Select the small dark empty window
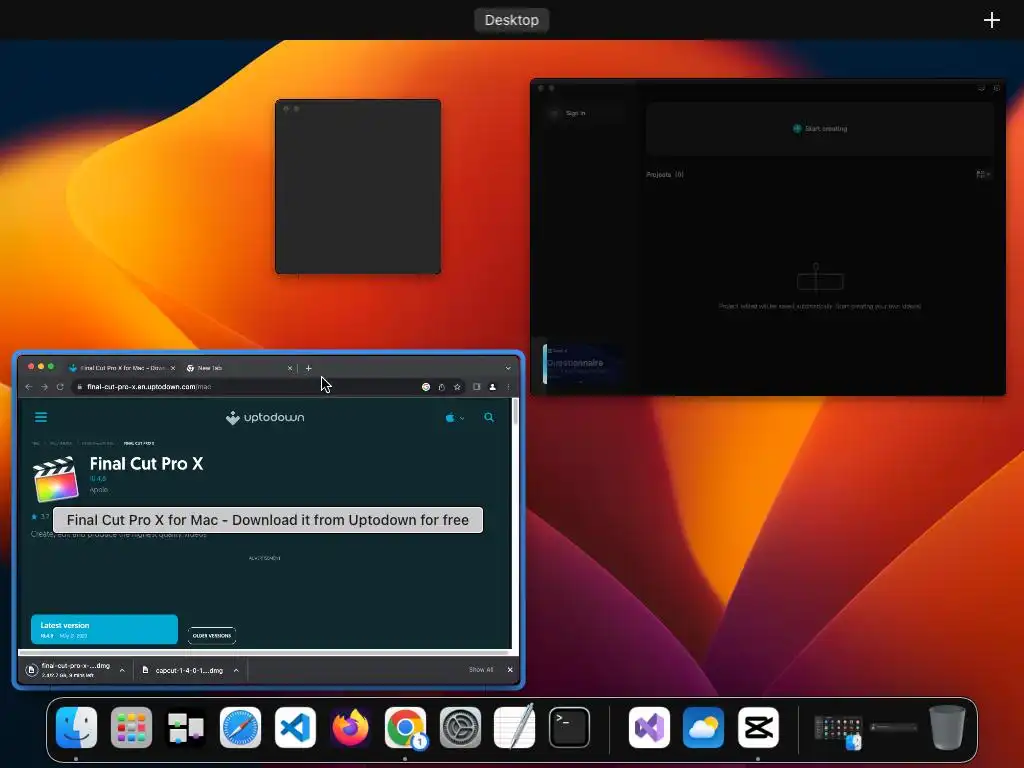 pyautogui.click(x=358, y=187)
